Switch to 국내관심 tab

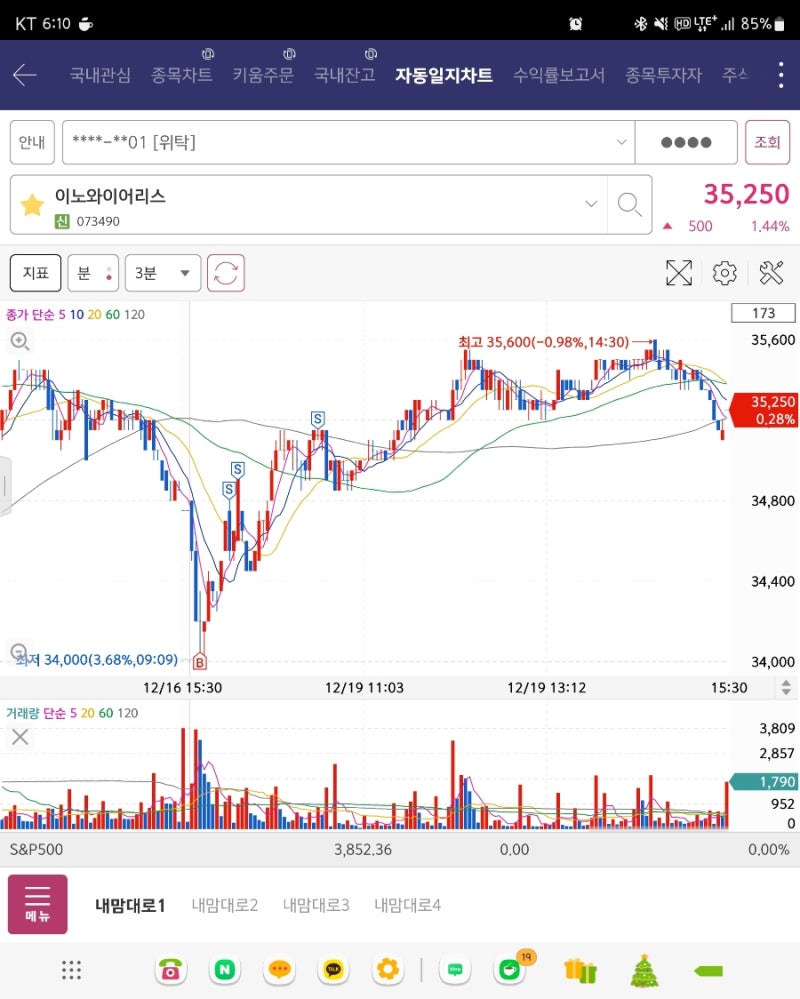[100, 75]
